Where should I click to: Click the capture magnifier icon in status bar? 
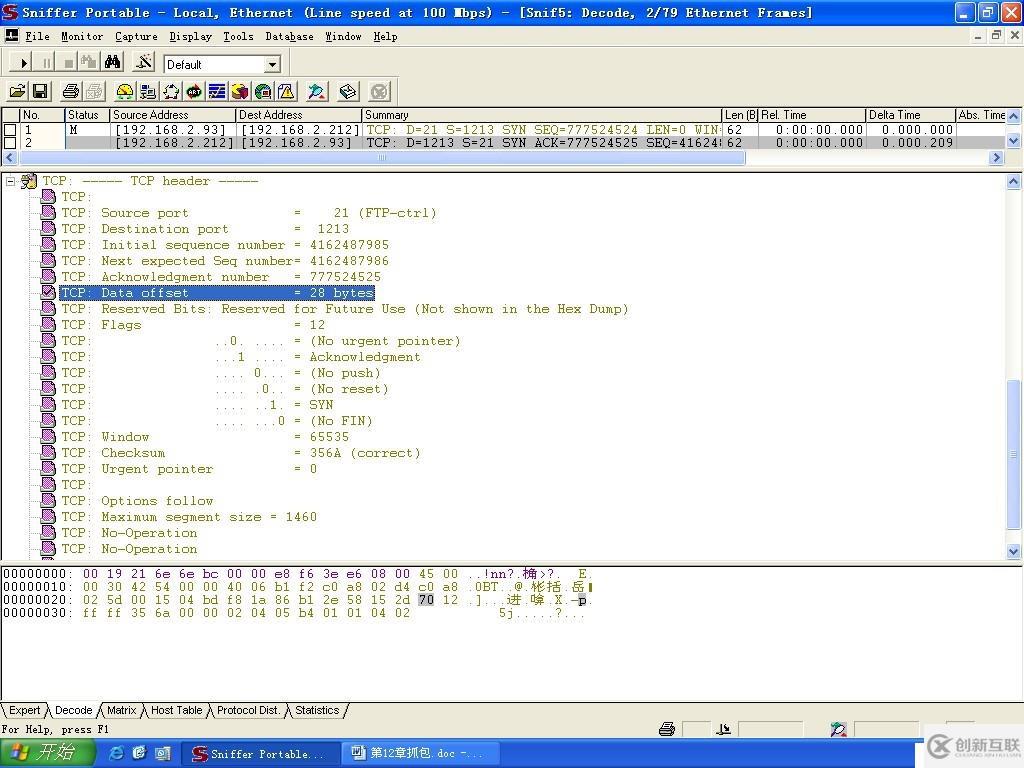[x=839, y=729]
